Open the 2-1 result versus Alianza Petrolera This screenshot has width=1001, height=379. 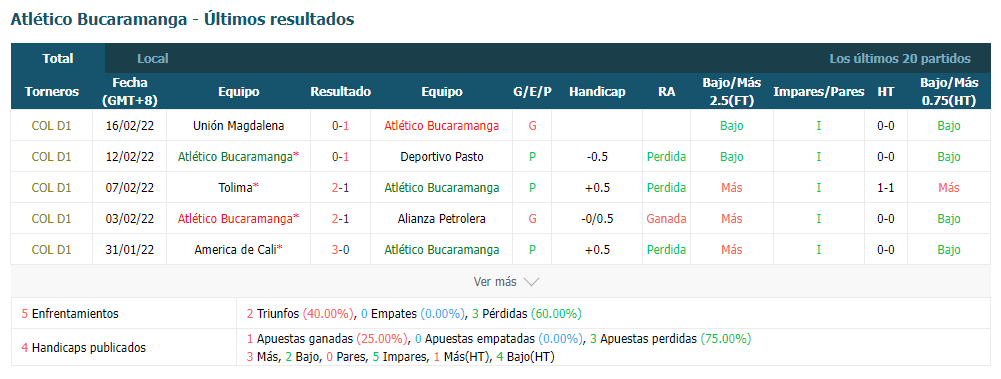click(340, 219)
